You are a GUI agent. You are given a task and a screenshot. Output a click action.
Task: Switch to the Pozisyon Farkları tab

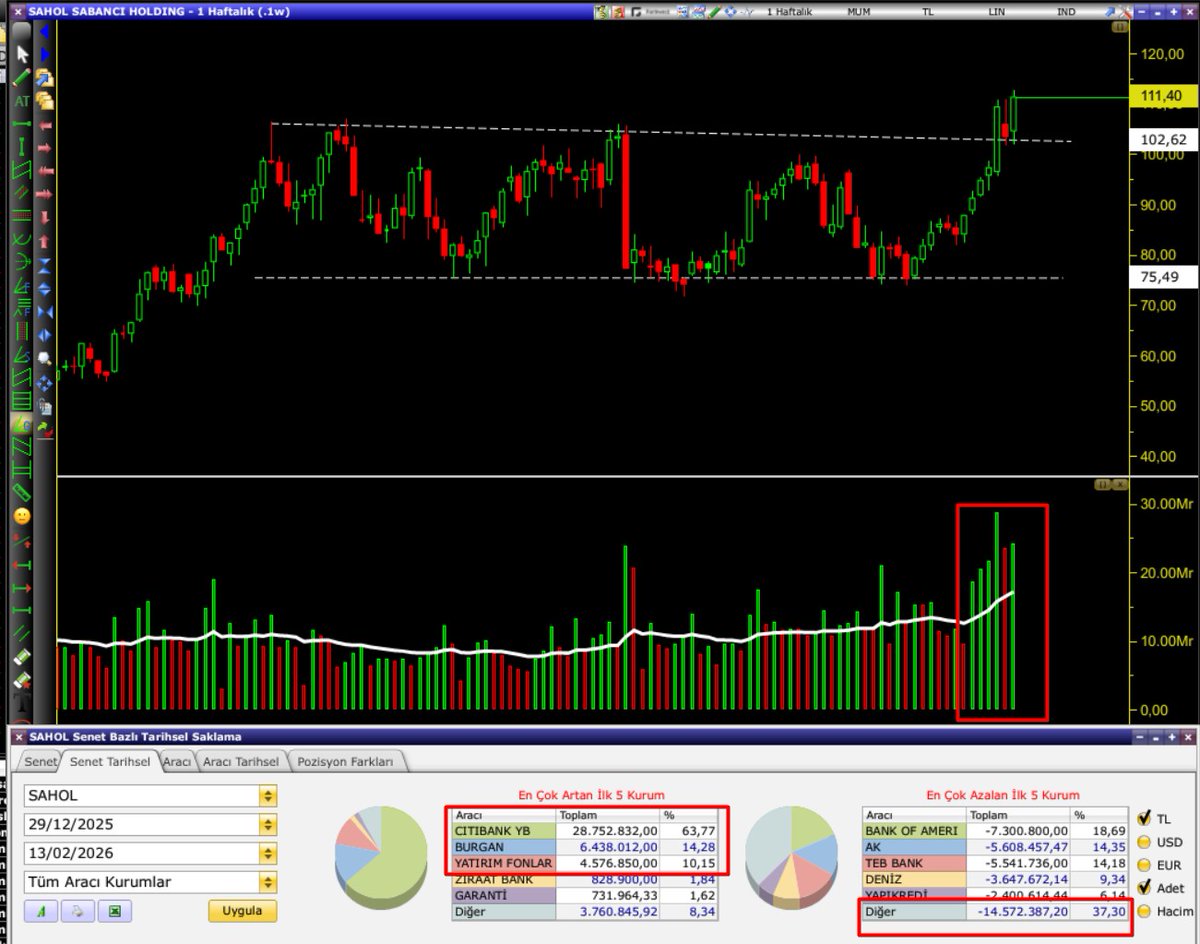click(x=345, y=761)
